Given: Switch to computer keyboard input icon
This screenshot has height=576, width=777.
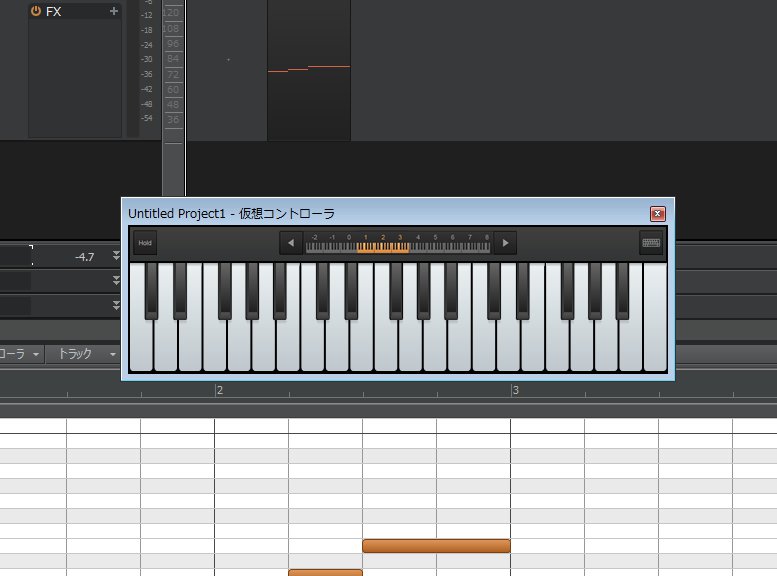Looking at the screenshot, I should 651,243.
